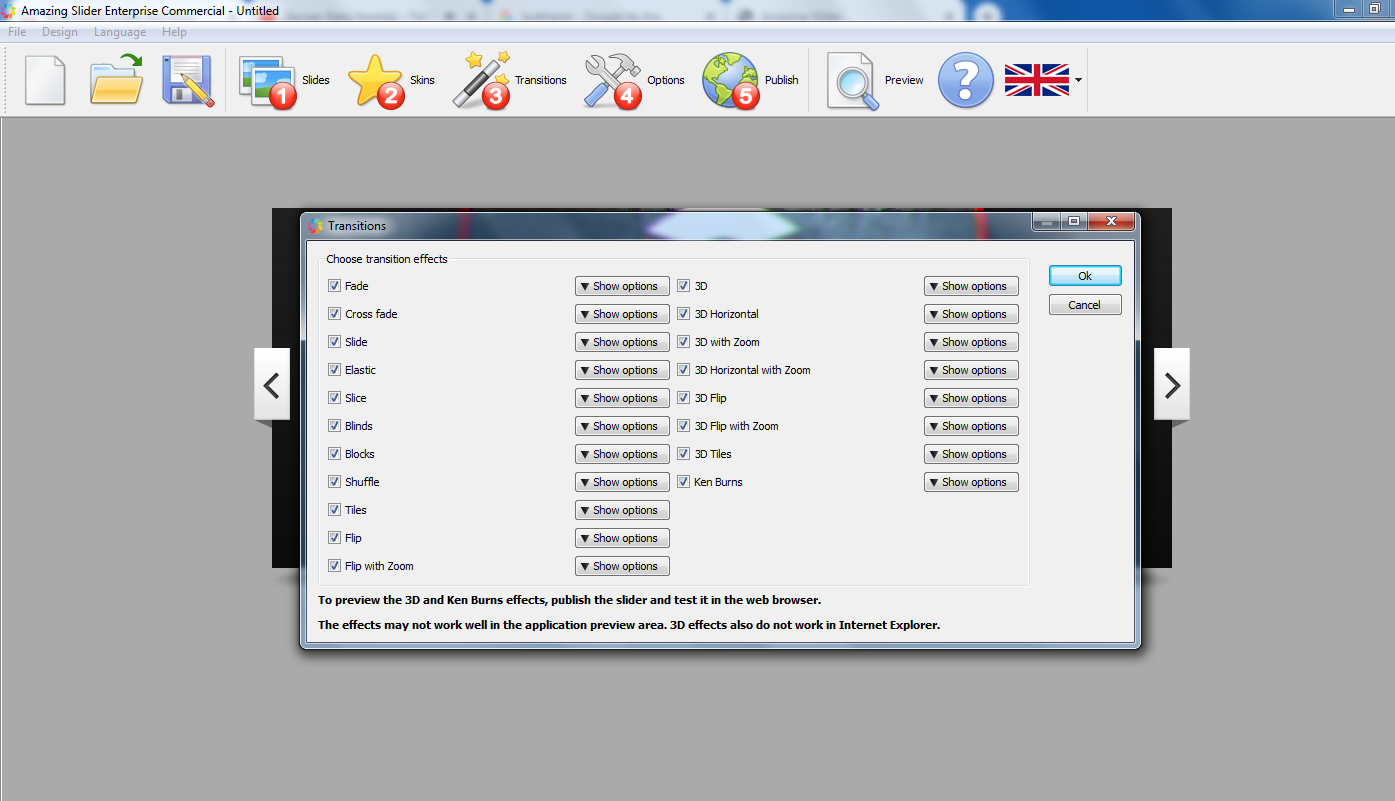
Task: Expand Blinds show options
Action: pyautogui.click(x=622, y=426)
